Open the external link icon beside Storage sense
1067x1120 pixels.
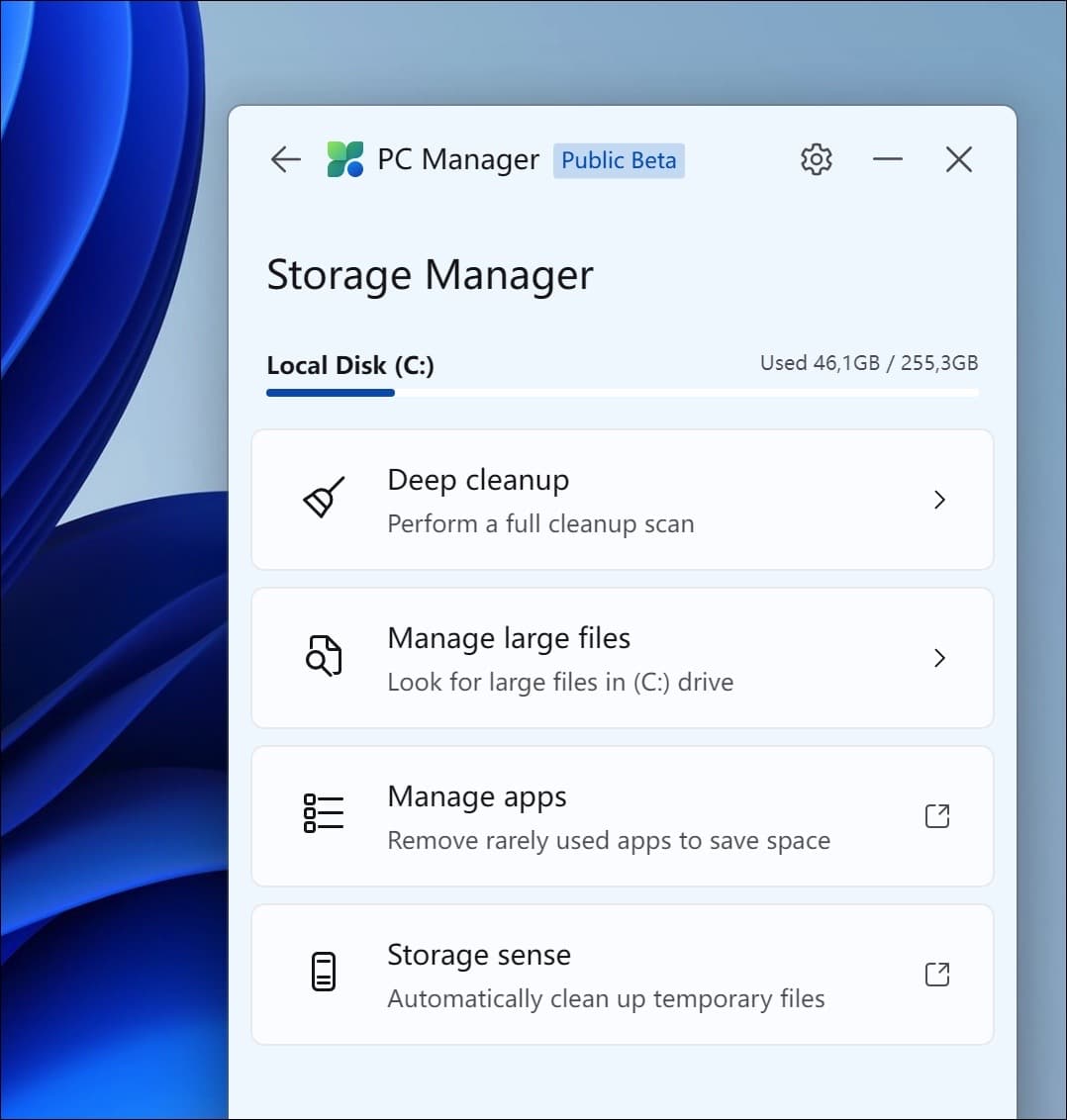tap(937, 974)
